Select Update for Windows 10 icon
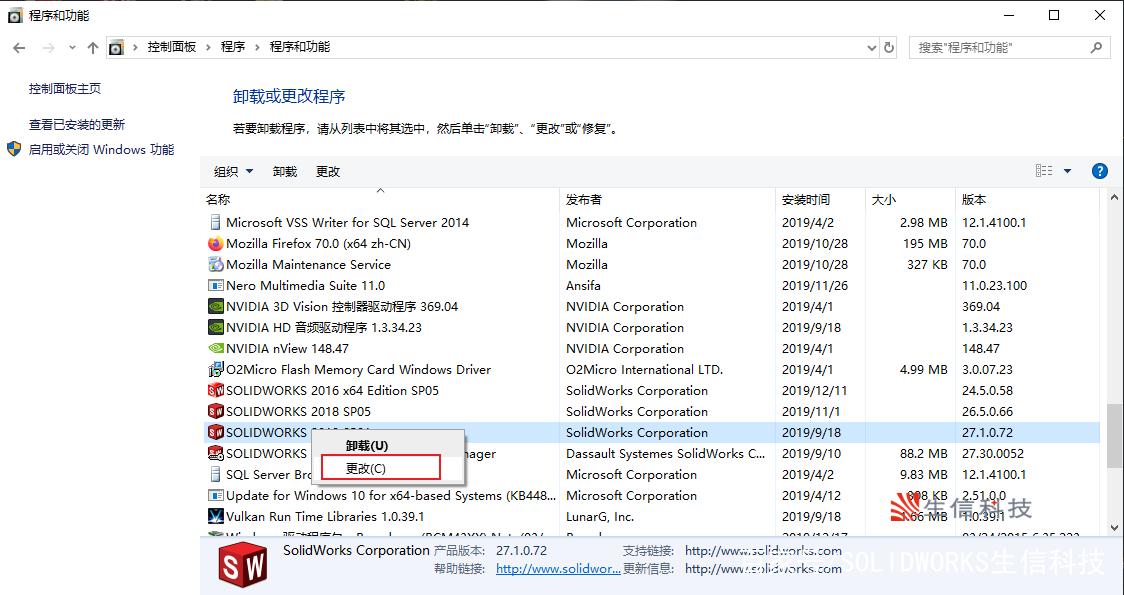1124x595 pixels. click(x=215, y=495)
